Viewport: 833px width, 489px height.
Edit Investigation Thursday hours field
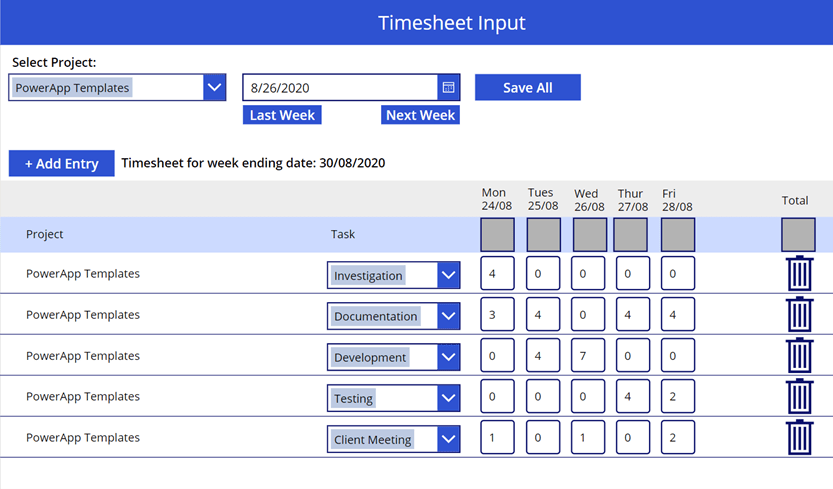(633, 273)
